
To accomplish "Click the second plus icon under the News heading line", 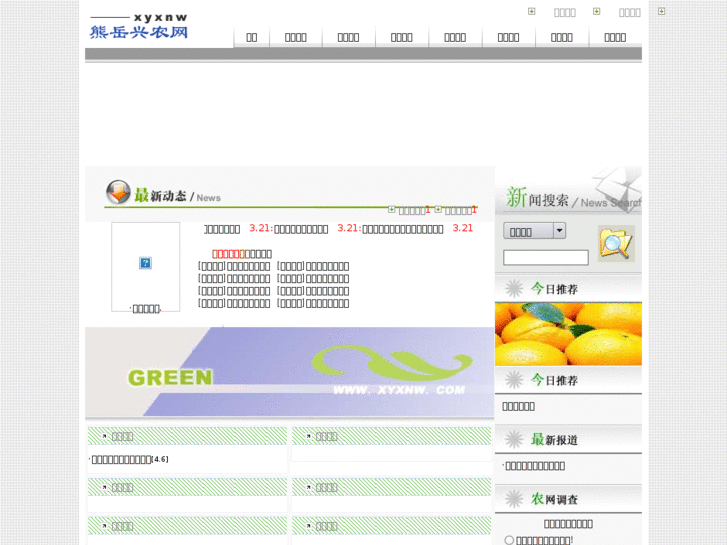I will pos(438,210).
